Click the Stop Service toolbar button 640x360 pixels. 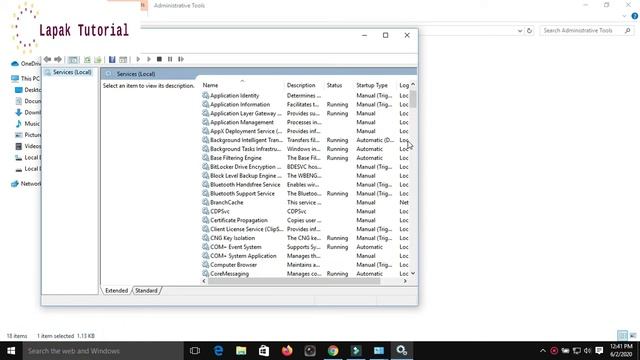point(159,59)
